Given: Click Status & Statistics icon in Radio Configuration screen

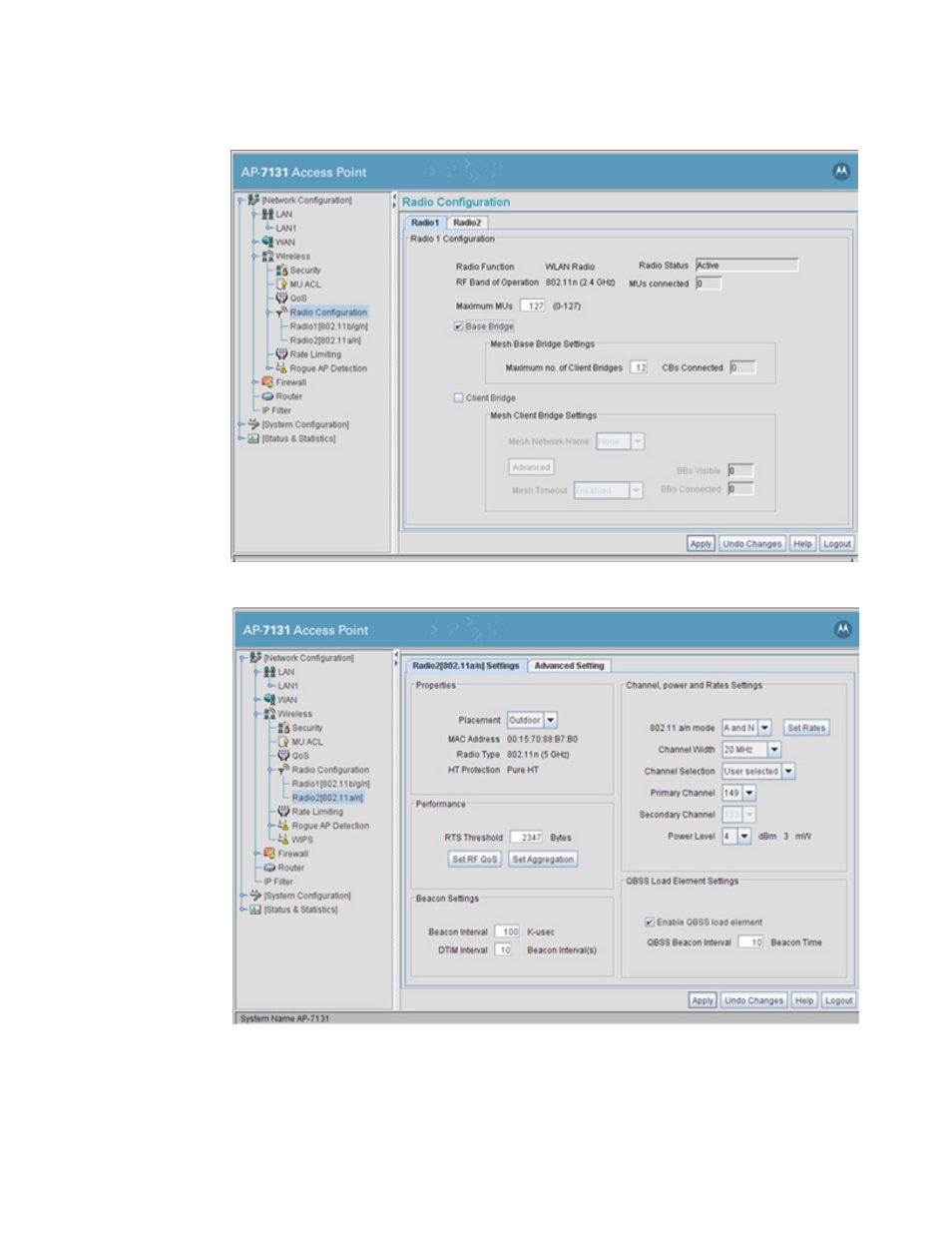Looking at the screenshot, I should [253, 437].
